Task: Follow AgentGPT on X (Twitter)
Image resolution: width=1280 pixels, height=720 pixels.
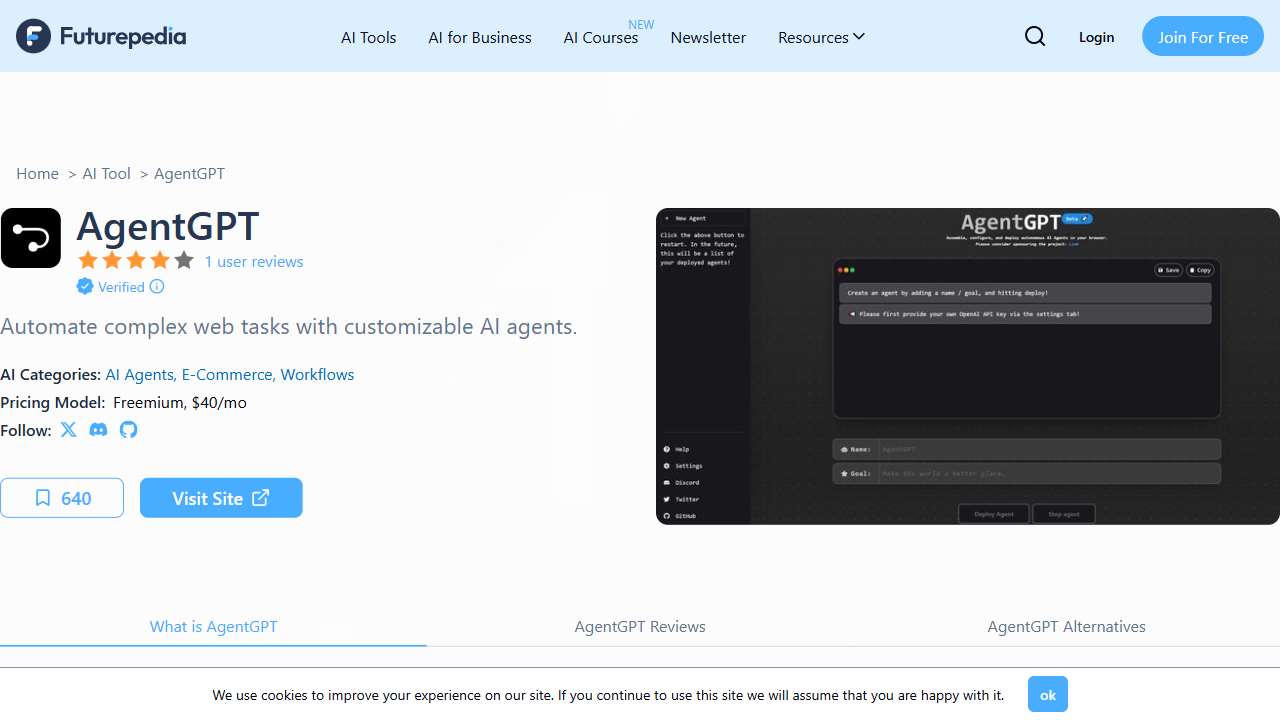Action: (68, 430)
